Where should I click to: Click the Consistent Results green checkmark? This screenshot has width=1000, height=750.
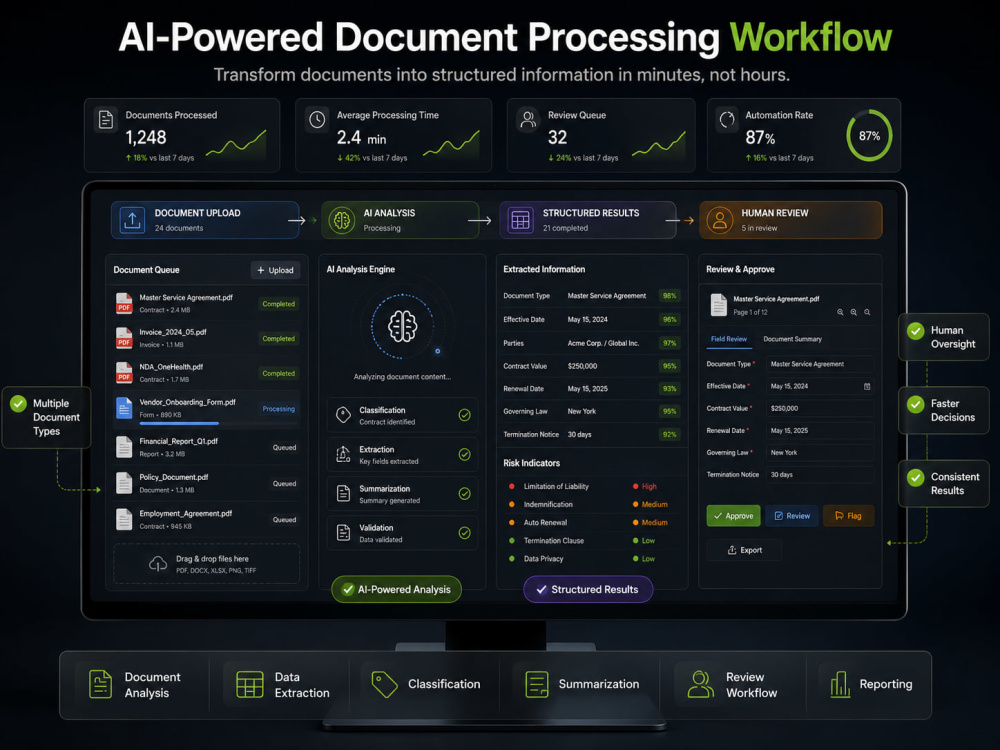pos(916,478)
